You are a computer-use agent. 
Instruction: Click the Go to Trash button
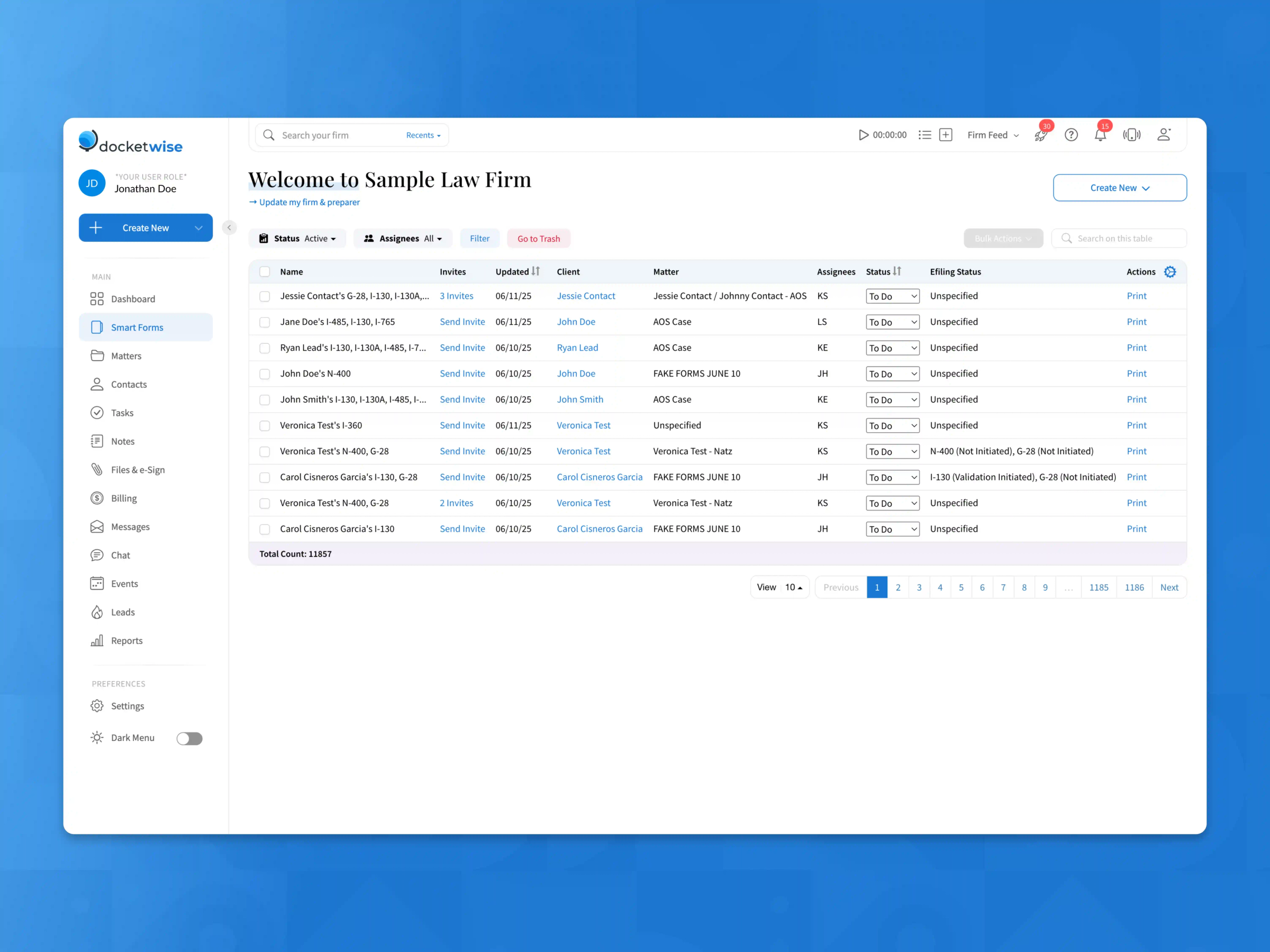(x=539, y=238)
